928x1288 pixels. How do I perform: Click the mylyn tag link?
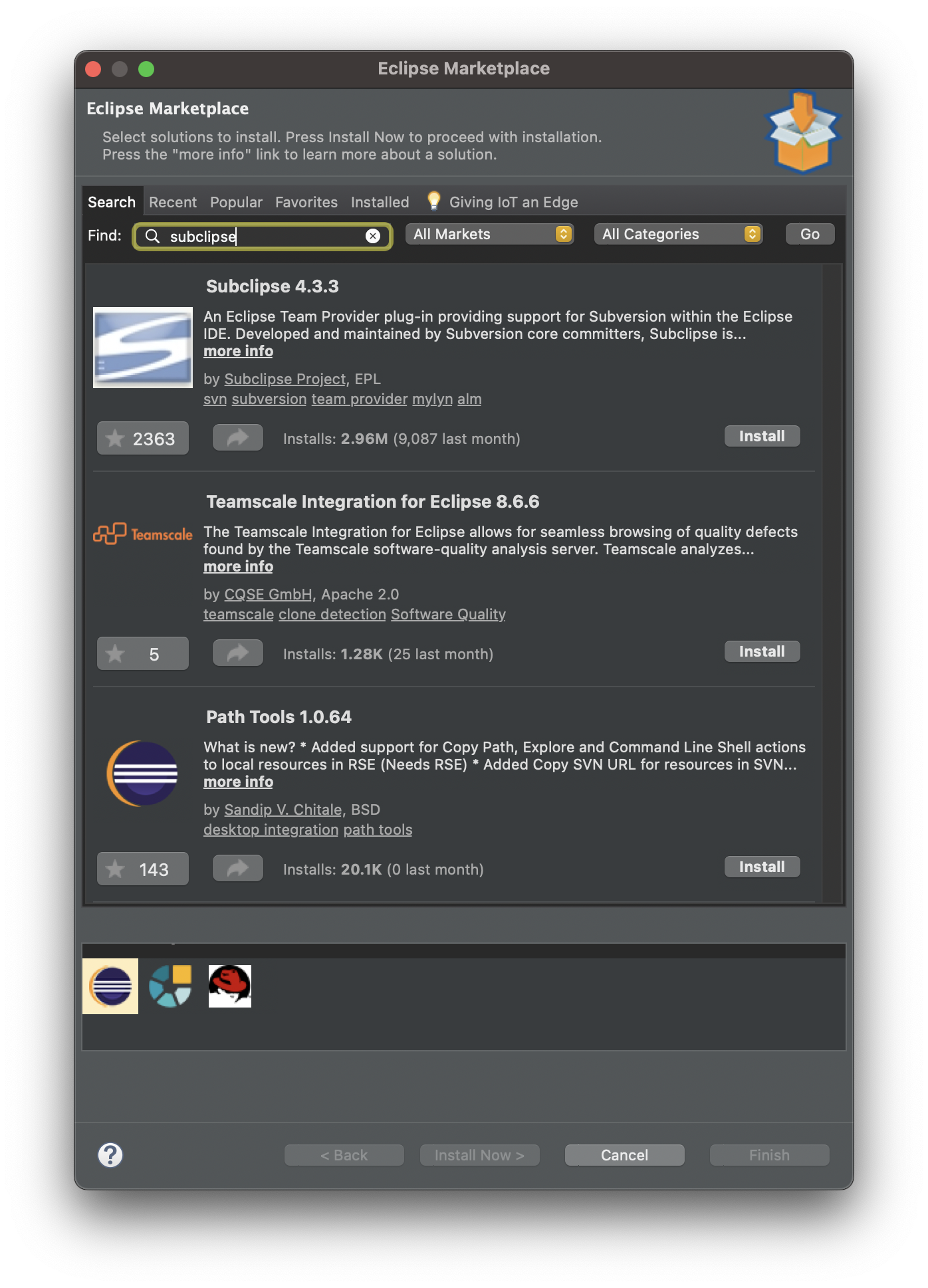[432, 399]
